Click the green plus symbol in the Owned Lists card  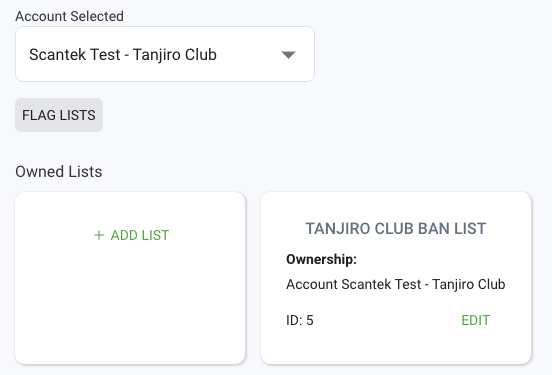pyautogui.click(x=99, y=235)
